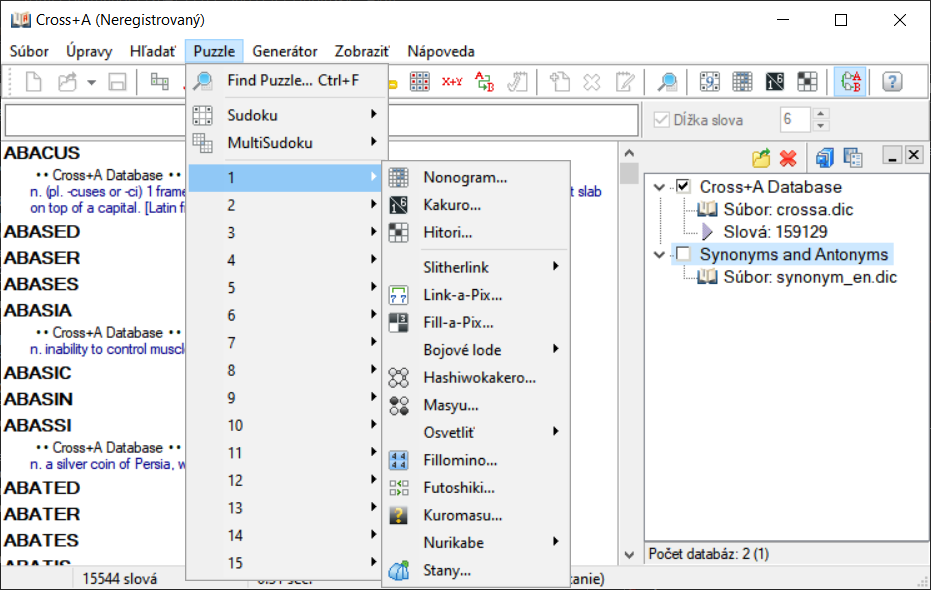This screenshot has width=931, height=590.
Task: Click the add database folder icon
Action: (x=761, y=158)
